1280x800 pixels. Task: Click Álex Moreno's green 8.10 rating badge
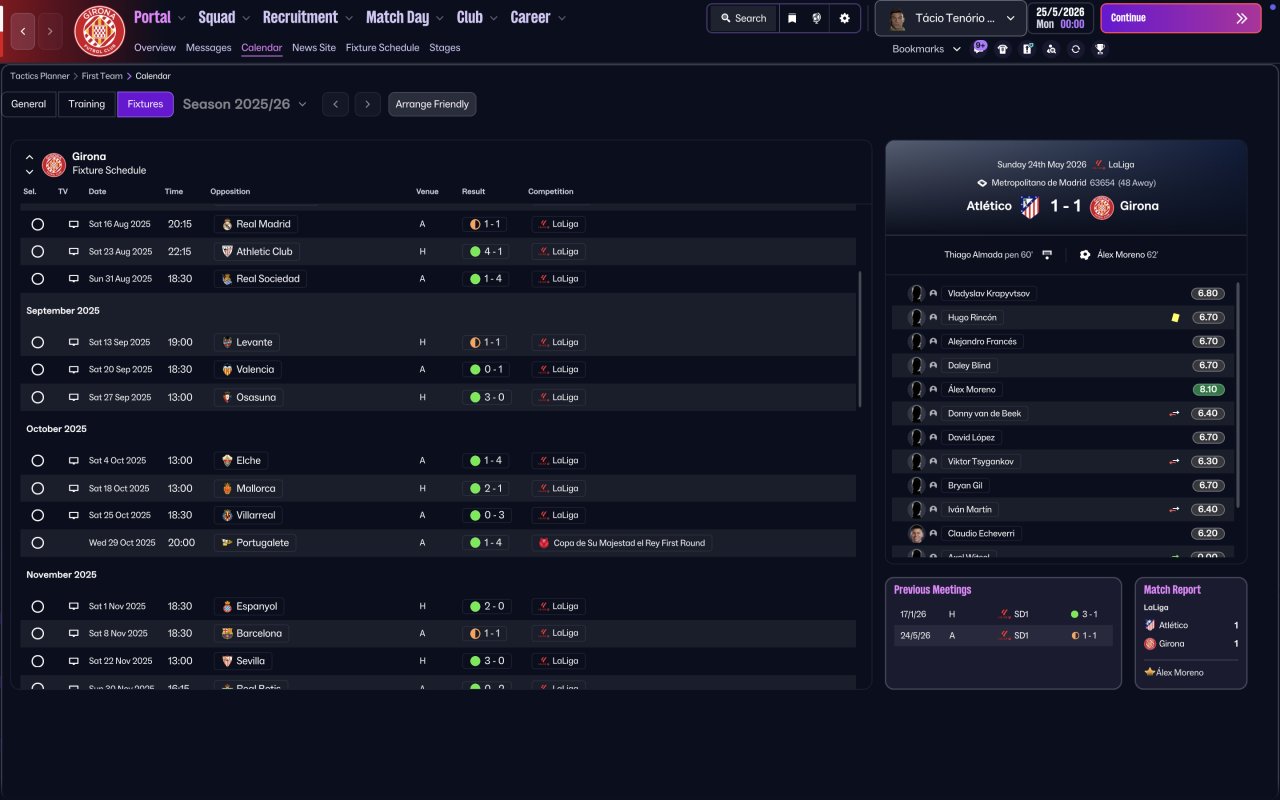click(x=1207, y=389)
